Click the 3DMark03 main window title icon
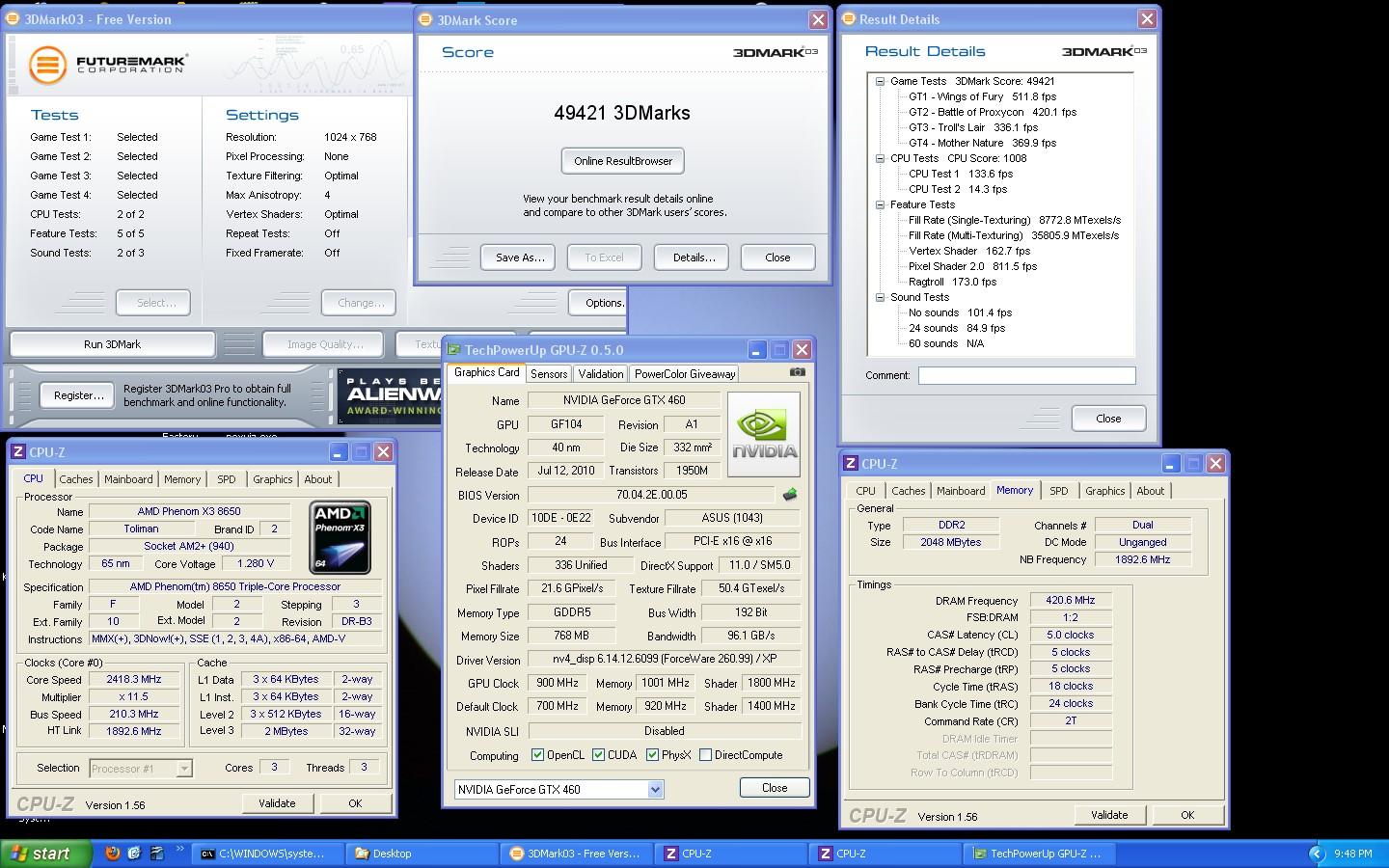Screen dimensions: 1389x868 point(14,18)
